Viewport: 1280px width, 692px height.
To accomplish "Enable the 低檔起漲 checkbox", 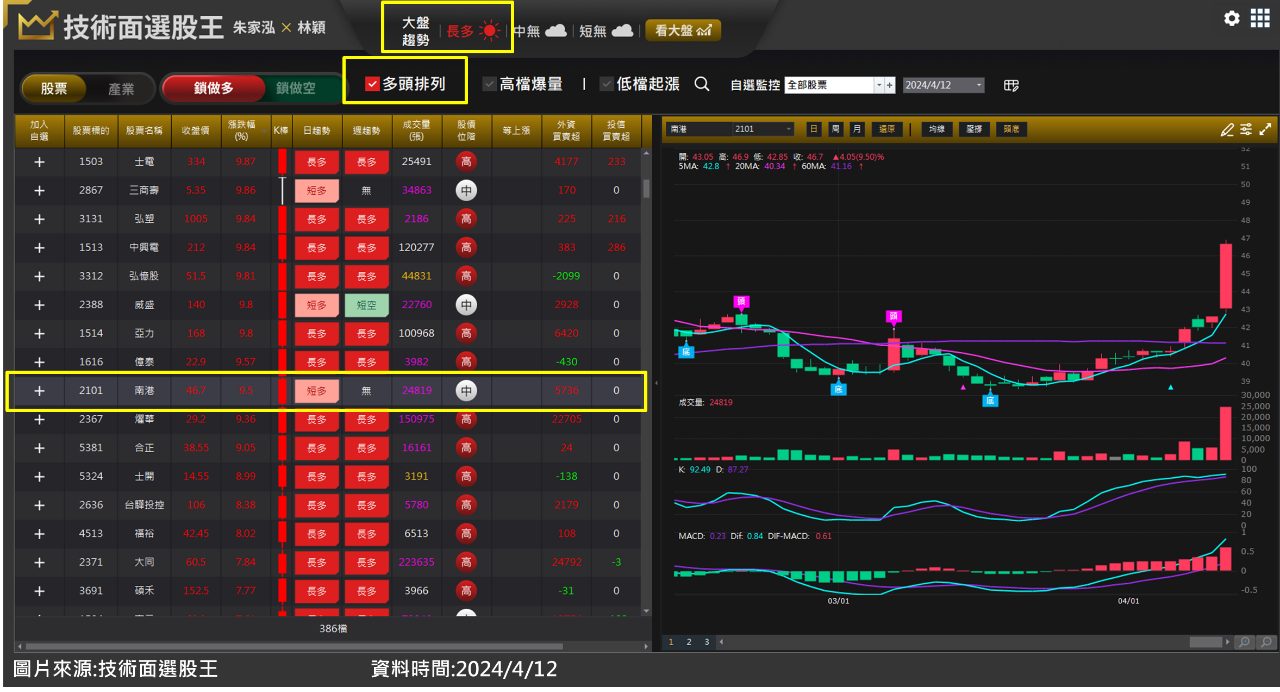I will (x=607, y=84).
